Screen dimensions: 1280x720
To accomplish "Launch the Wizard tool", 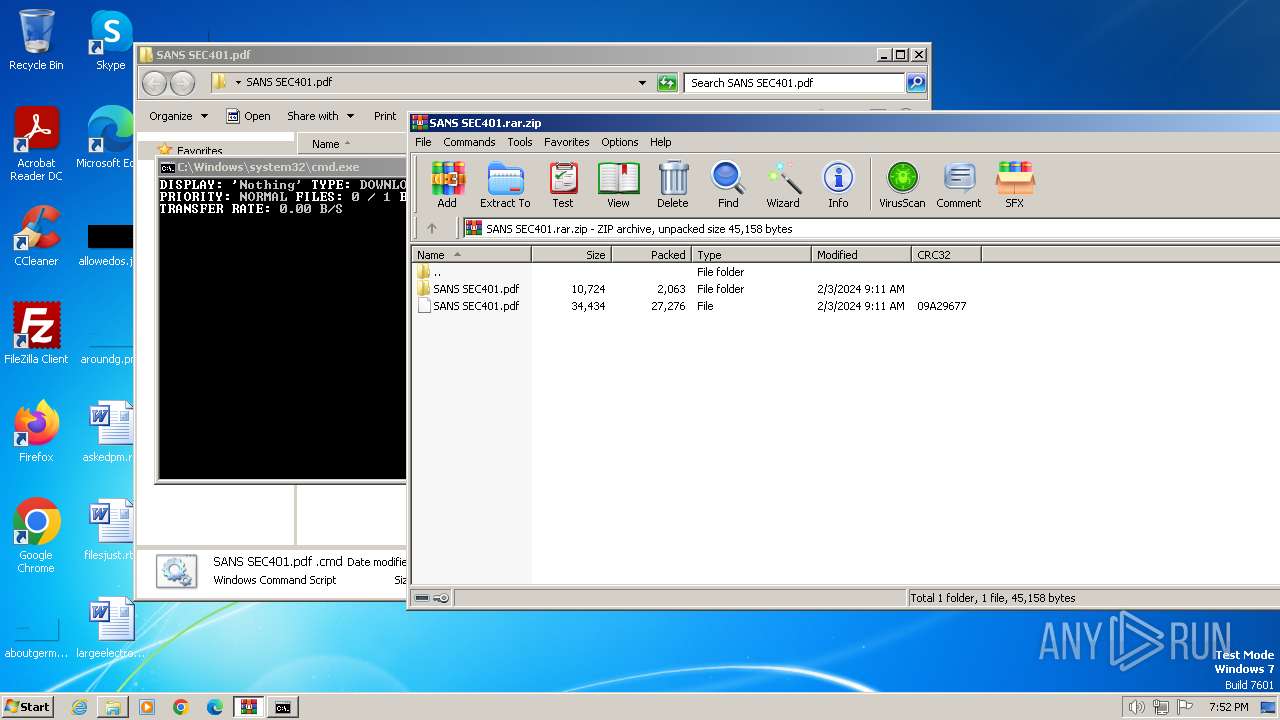I will coord(783,185).
